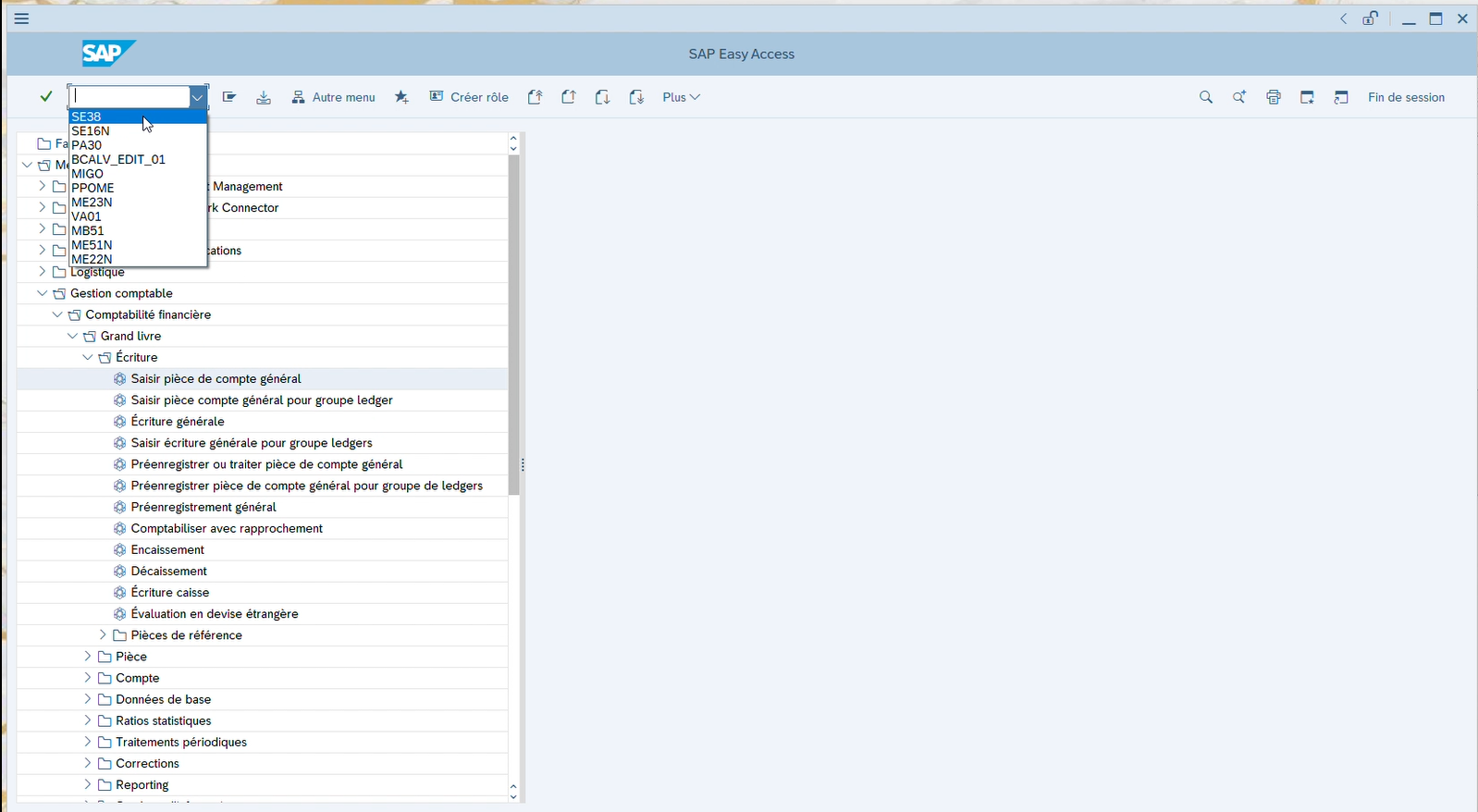Viewport: 1478px width, 812px height.
Task: Select SE16N from command history list
Action: [138, 130]
